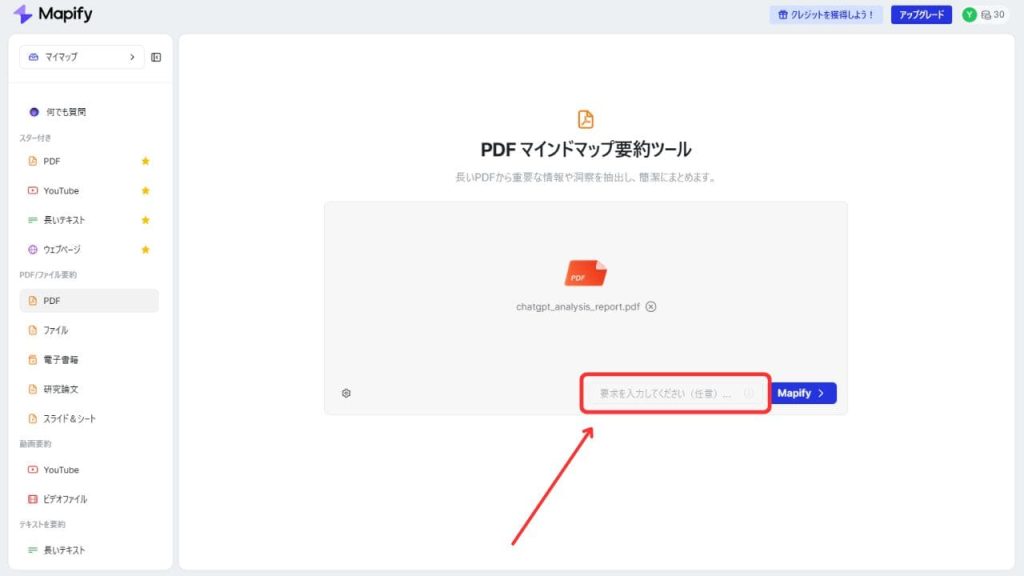Click uploaded PDF file thumbnail

(x=586, y=273)
